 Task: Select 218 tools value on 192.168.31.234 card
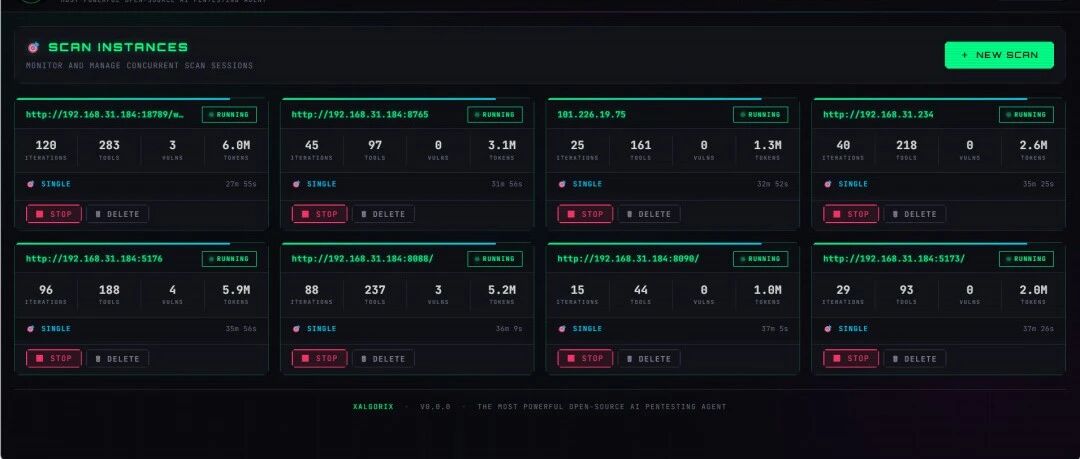(906, 145)
